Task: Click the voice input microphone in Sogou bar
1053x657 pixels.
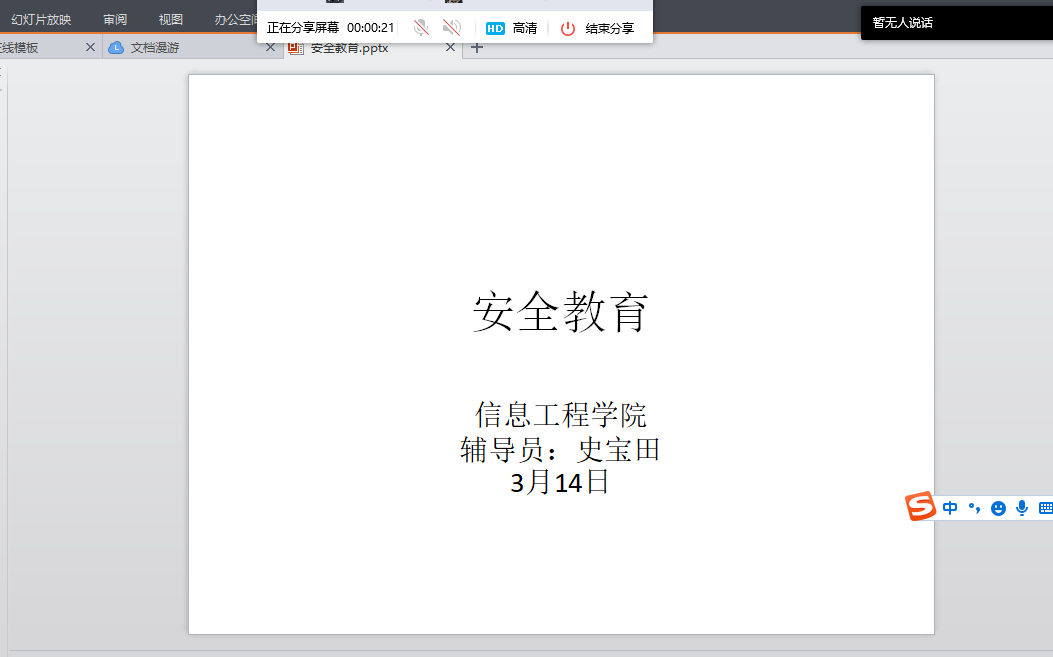Action: 1021,508
